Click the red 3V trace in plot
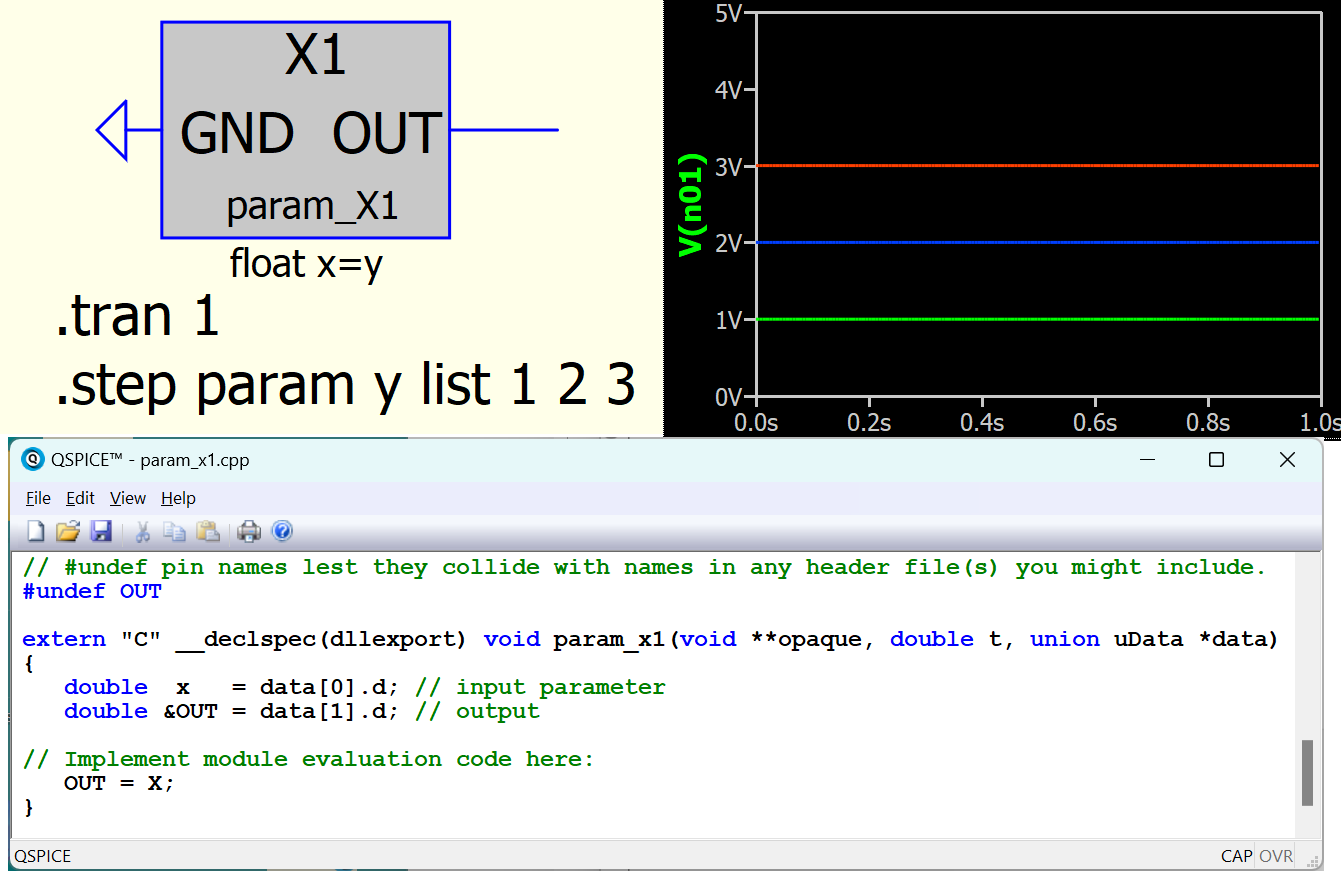 [1037, 165]
